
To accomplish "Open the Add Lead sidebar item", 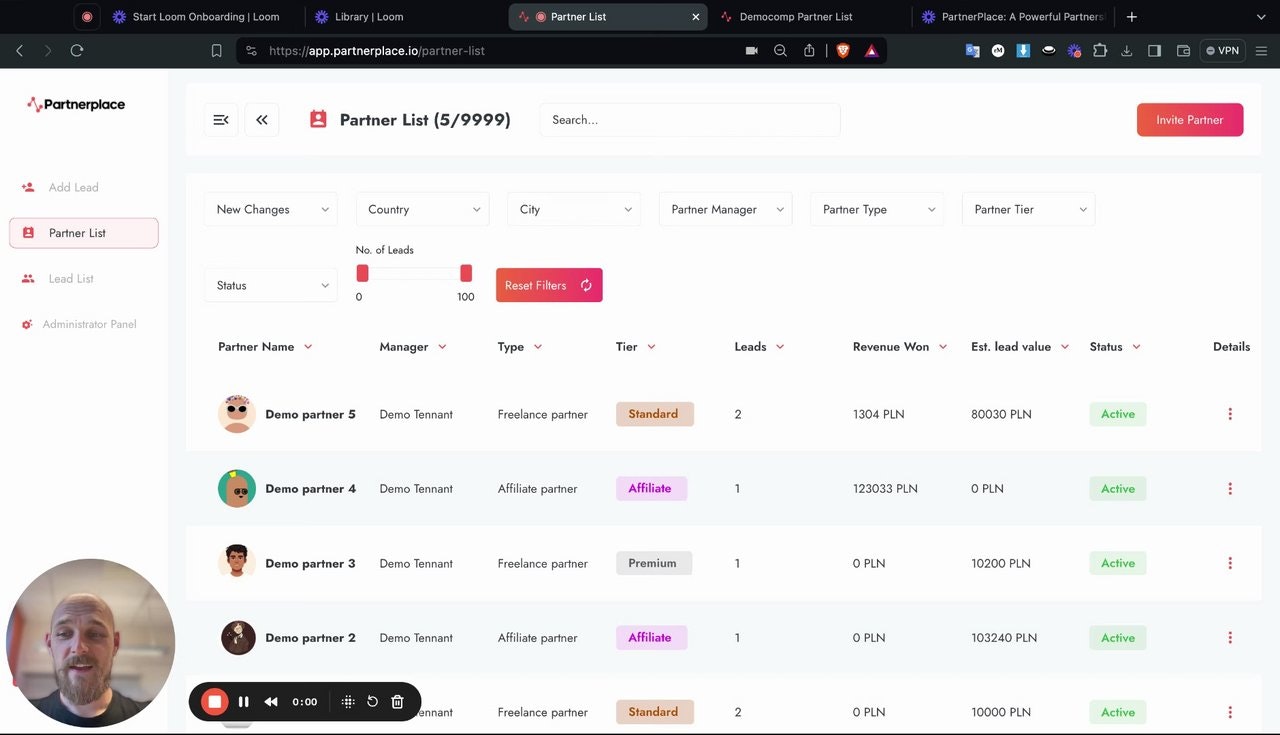I will click(x=73, y=187).
